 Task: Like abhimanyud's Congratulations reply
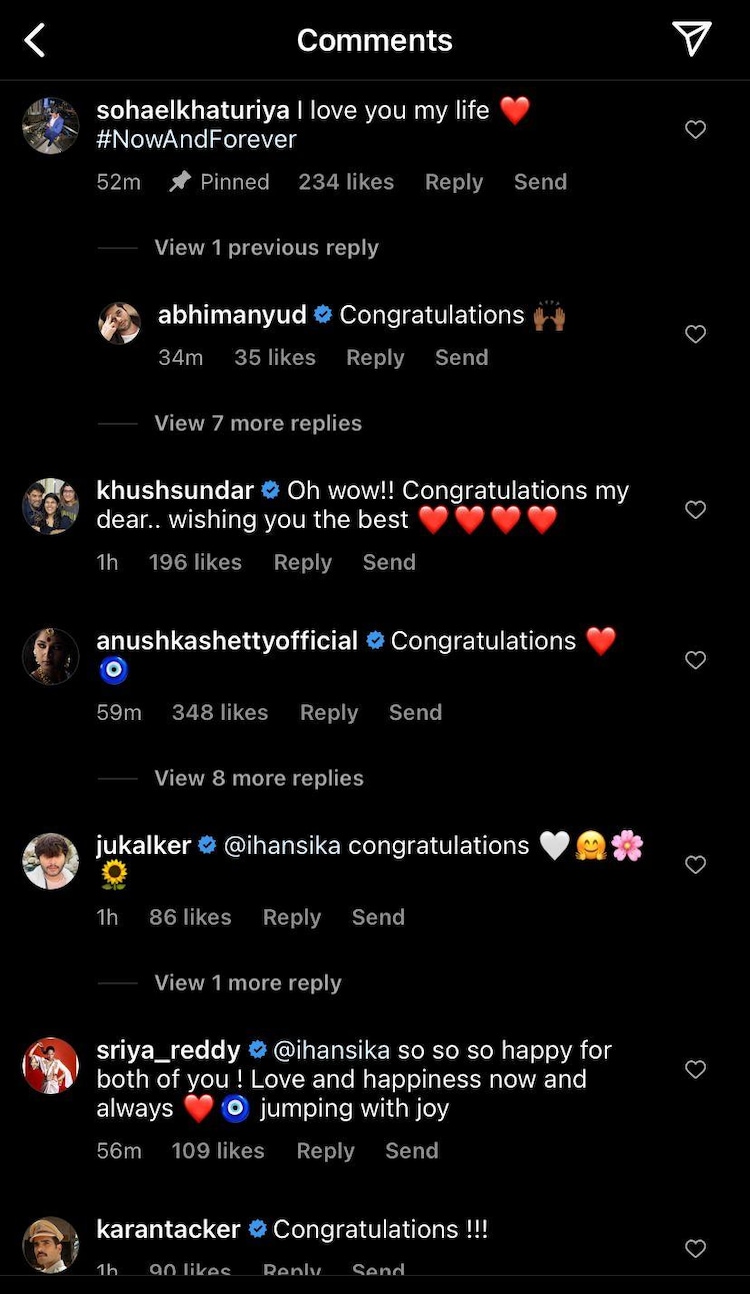[x=696, y=334]
